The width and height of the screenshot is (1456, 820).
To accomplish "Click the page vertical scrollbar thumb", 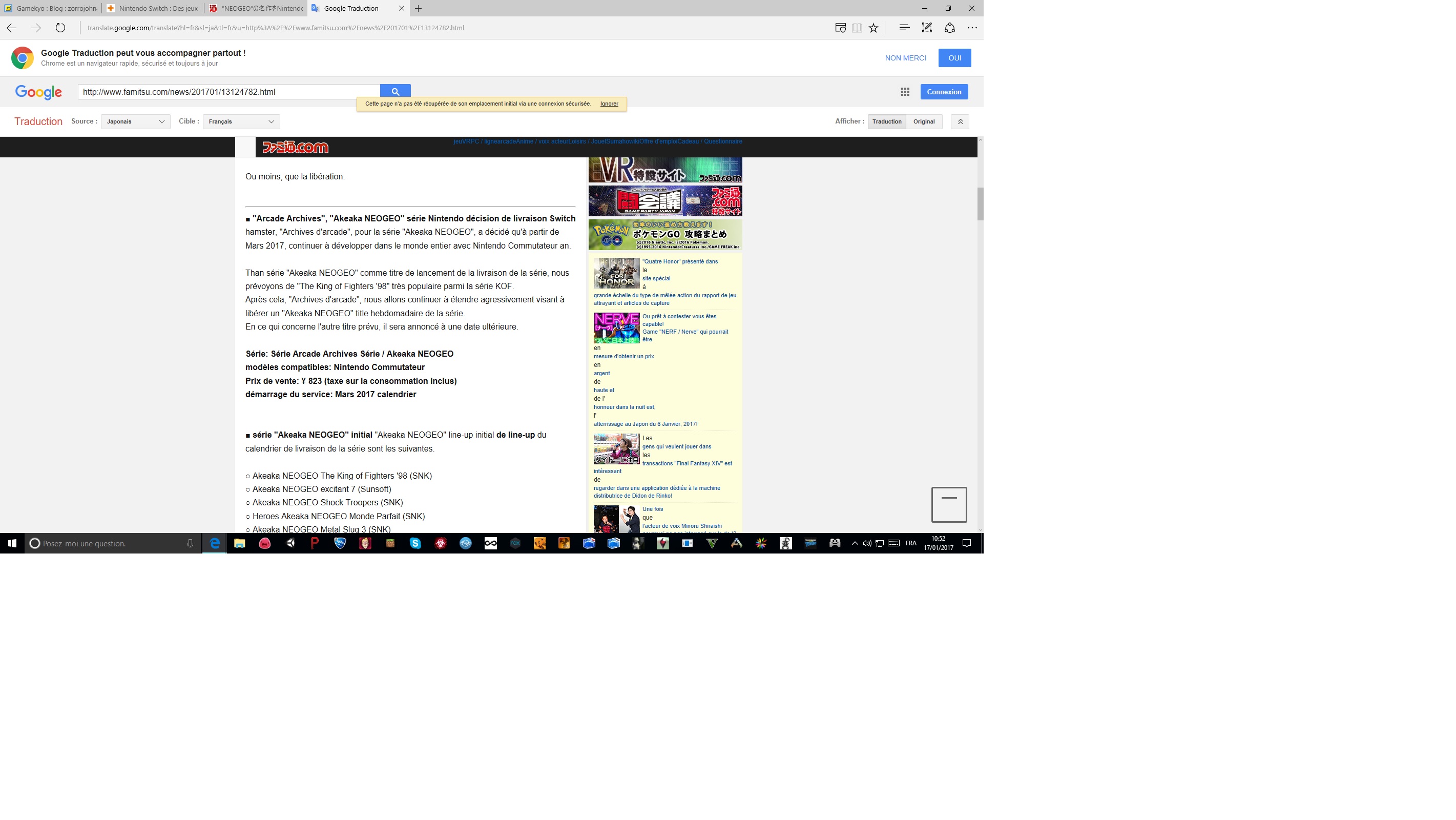I will point(980,203).
